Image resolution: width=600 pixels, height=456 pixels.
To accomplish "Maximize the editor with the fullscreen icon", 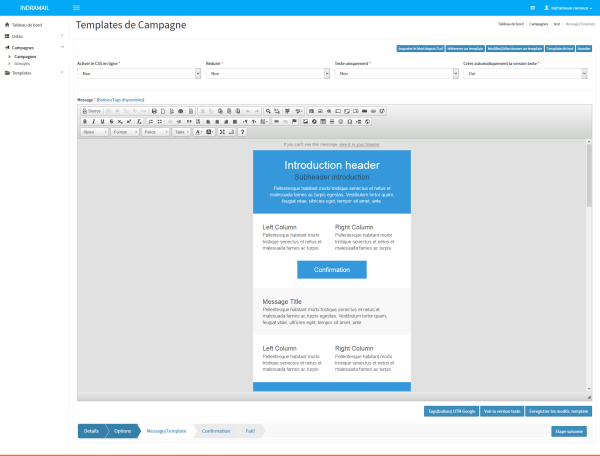I will point(222,132).
